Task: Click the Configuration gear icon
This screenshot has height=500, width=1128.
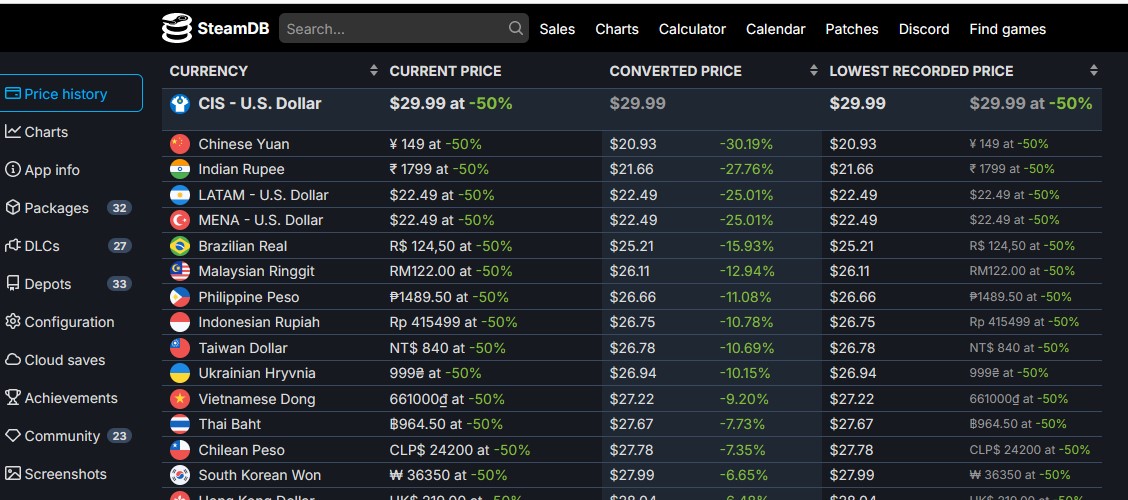Action: tap(13, 322)
